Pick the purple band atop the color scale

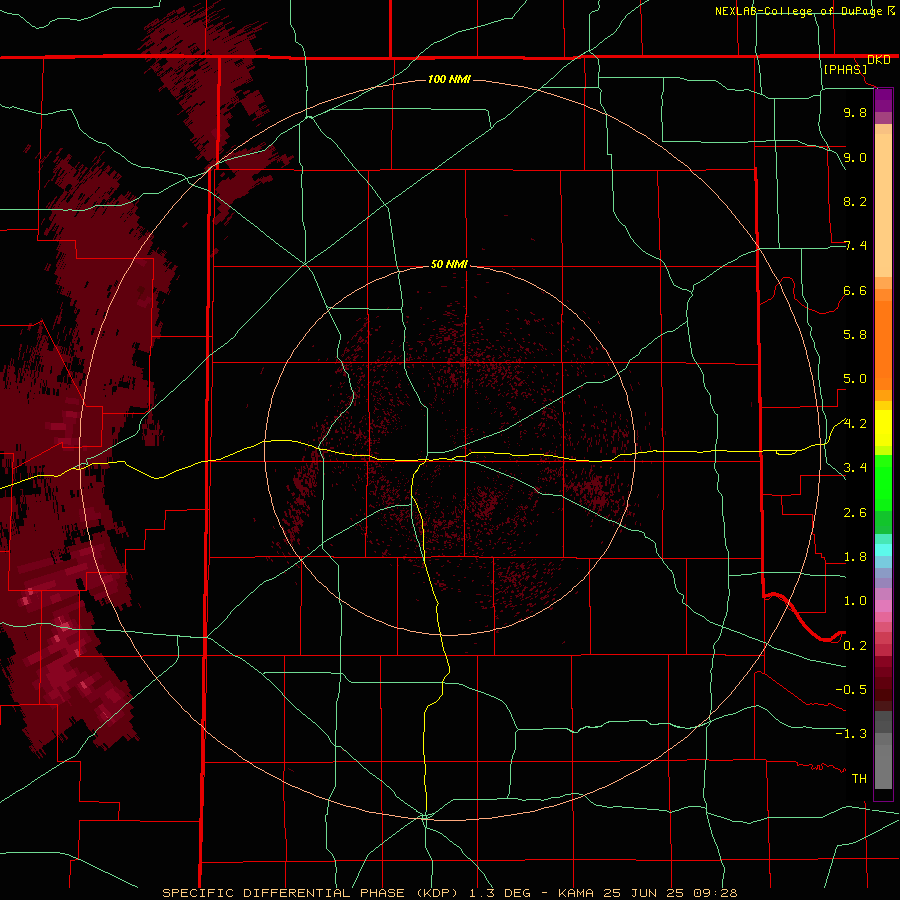(x=883, y=101)
